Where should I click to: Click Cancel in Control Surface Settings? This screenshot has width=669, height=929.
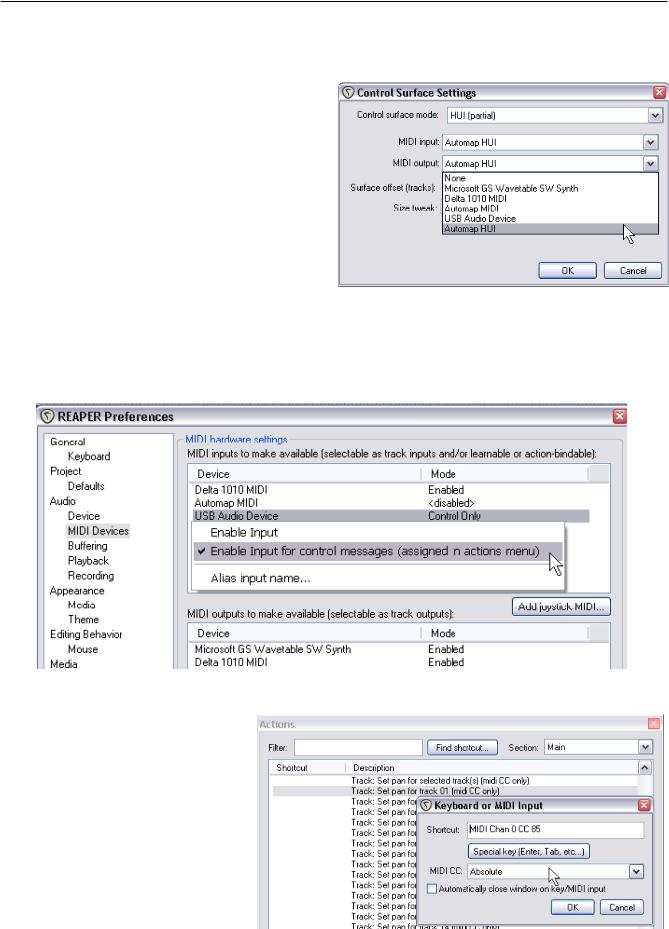click(632, 270)
